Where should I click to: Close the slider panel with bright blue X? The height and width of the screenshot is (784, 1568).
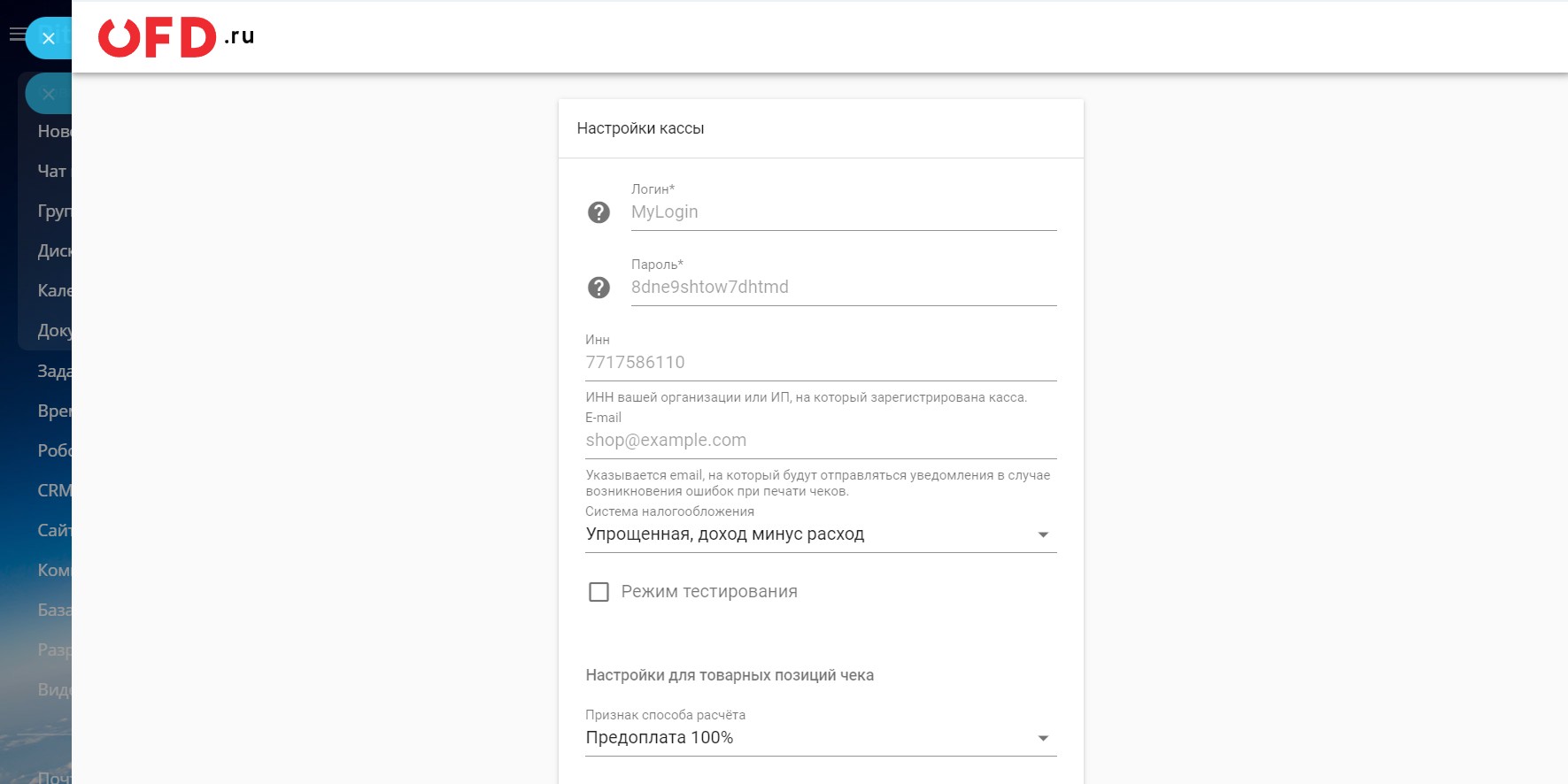click(49, 38)
